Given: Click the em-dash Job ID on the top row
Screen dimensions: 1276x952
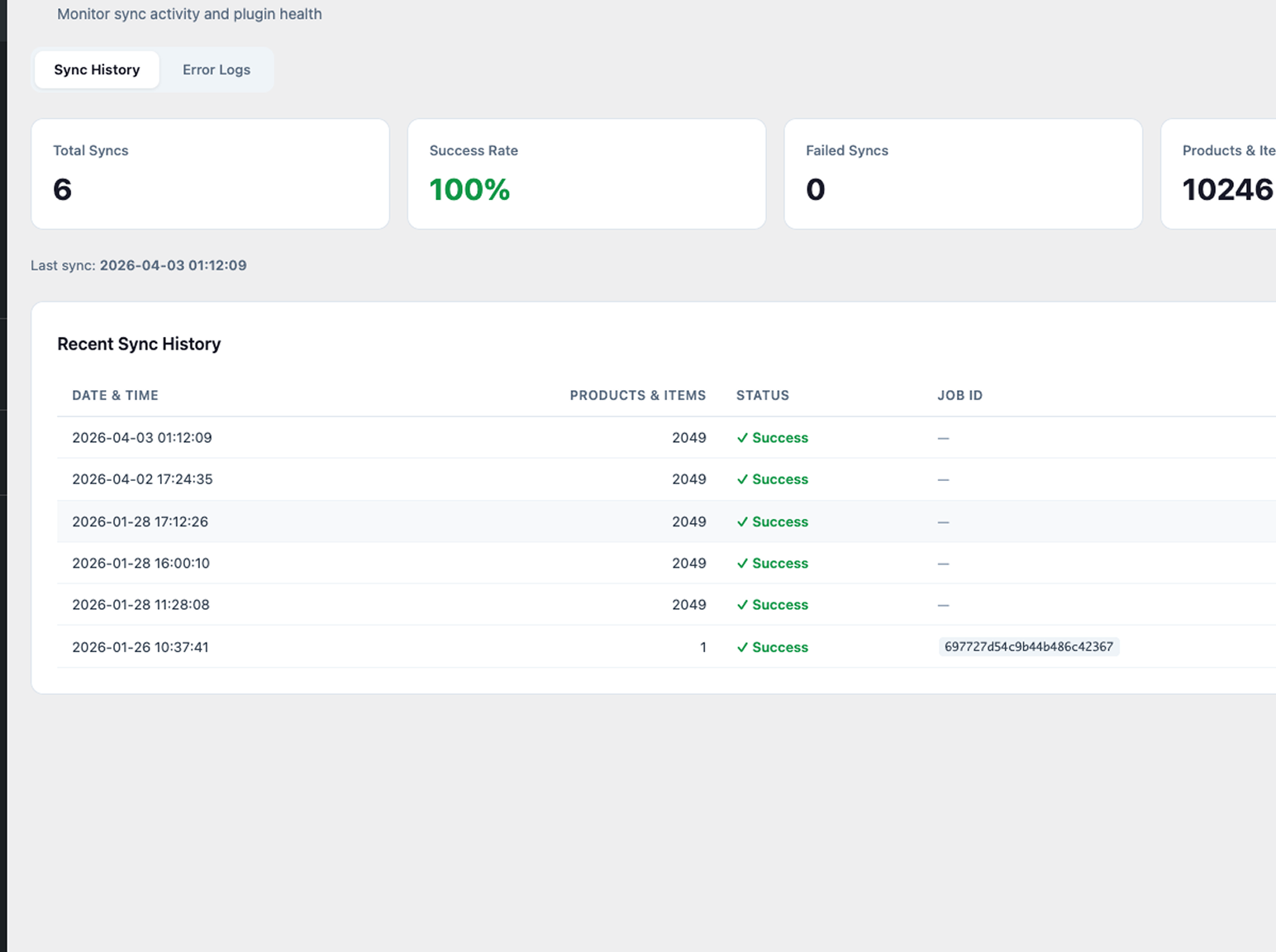Looking at the screenshot, I should (x=943, y=437).
